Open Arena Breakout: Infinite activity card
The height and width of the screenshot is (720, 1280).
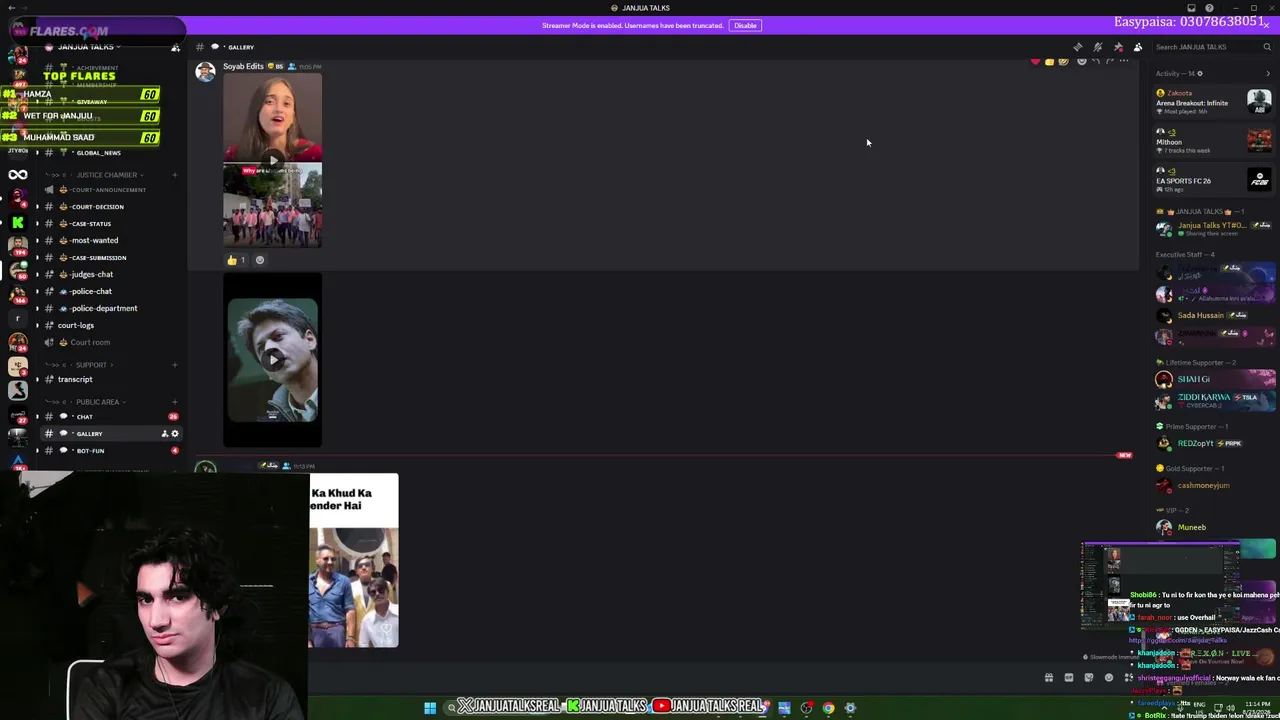click(x=1214, y=101)
